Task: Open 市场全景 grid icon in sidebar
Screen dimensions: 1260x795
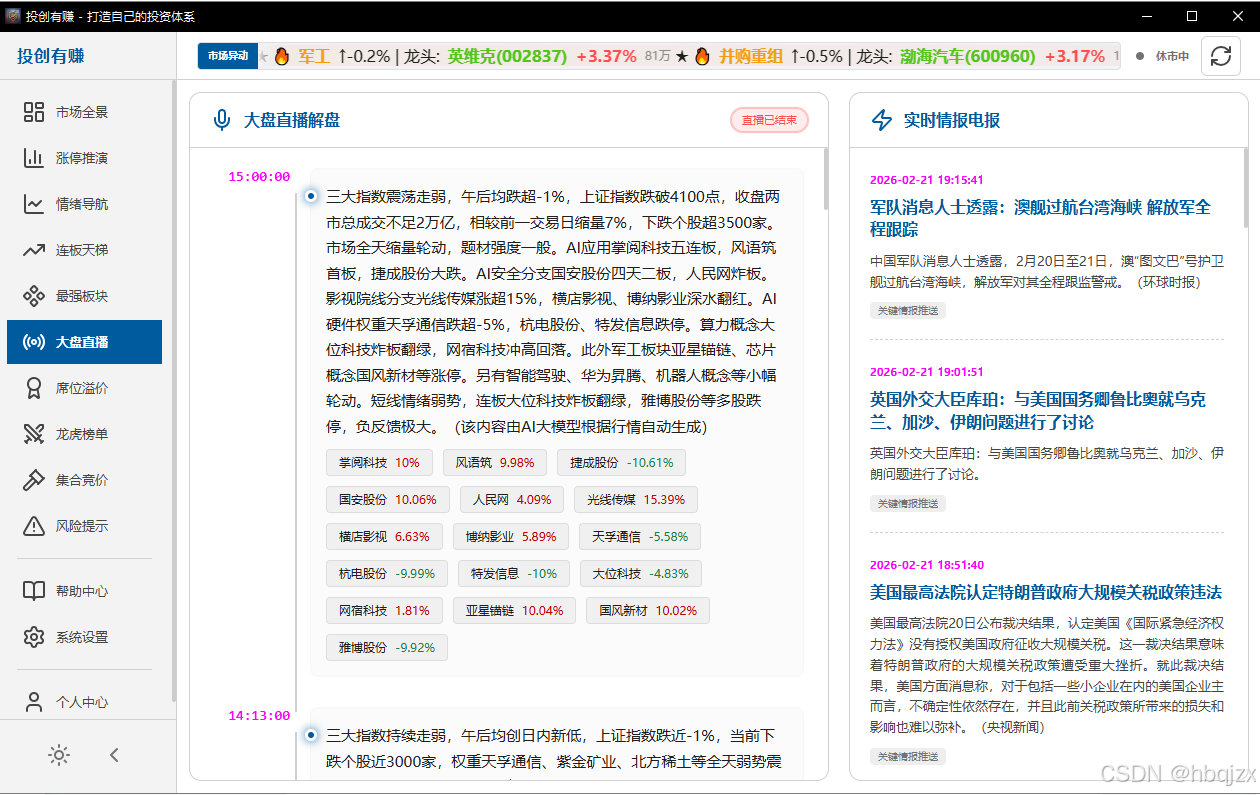Action: (x=34, y=112)
